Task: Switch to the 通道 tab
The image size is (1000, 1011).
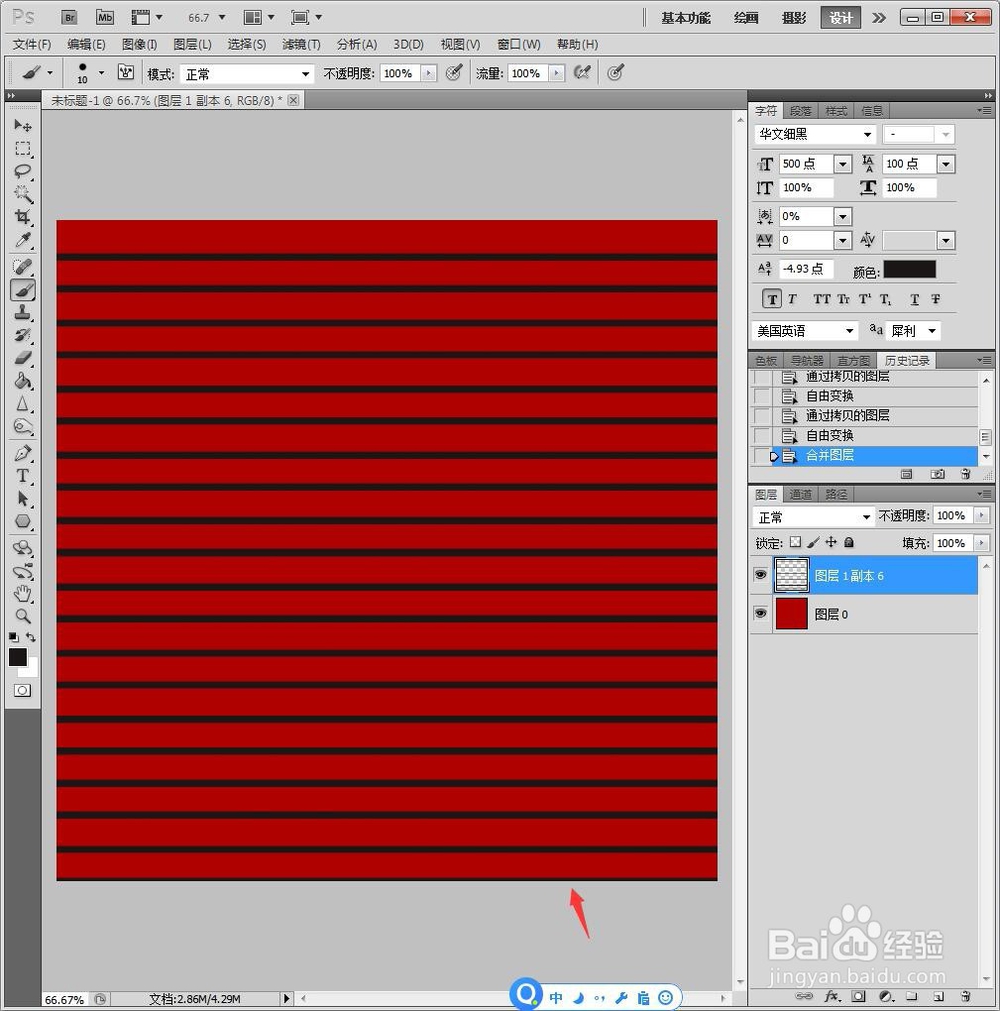Action: pos(800,495)
